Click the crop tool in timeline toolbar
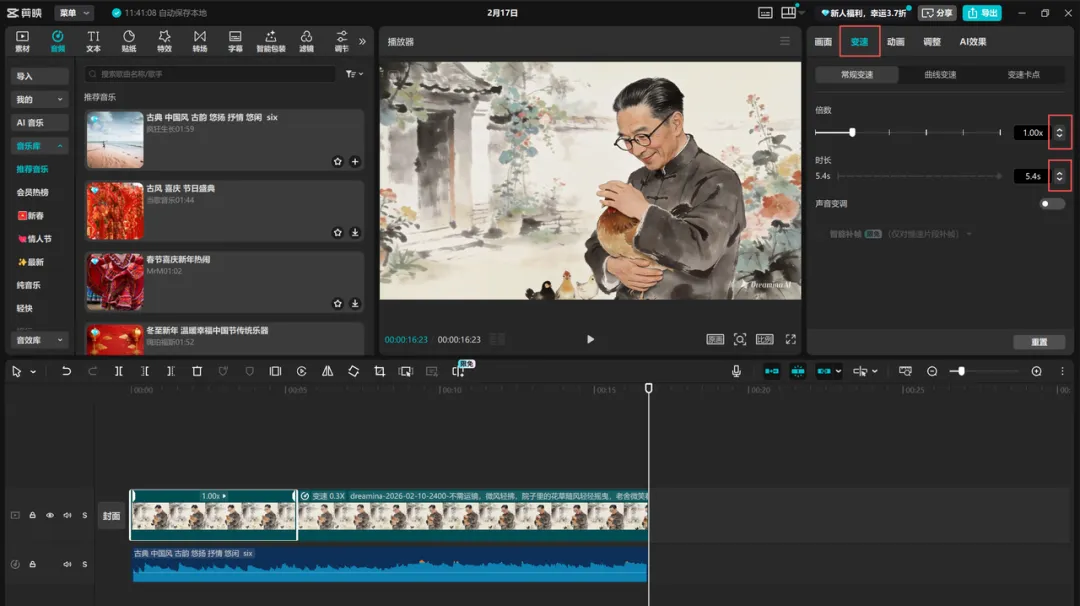Image resolution: width=1080 pixels, height=606 pixels. point(379,371)
